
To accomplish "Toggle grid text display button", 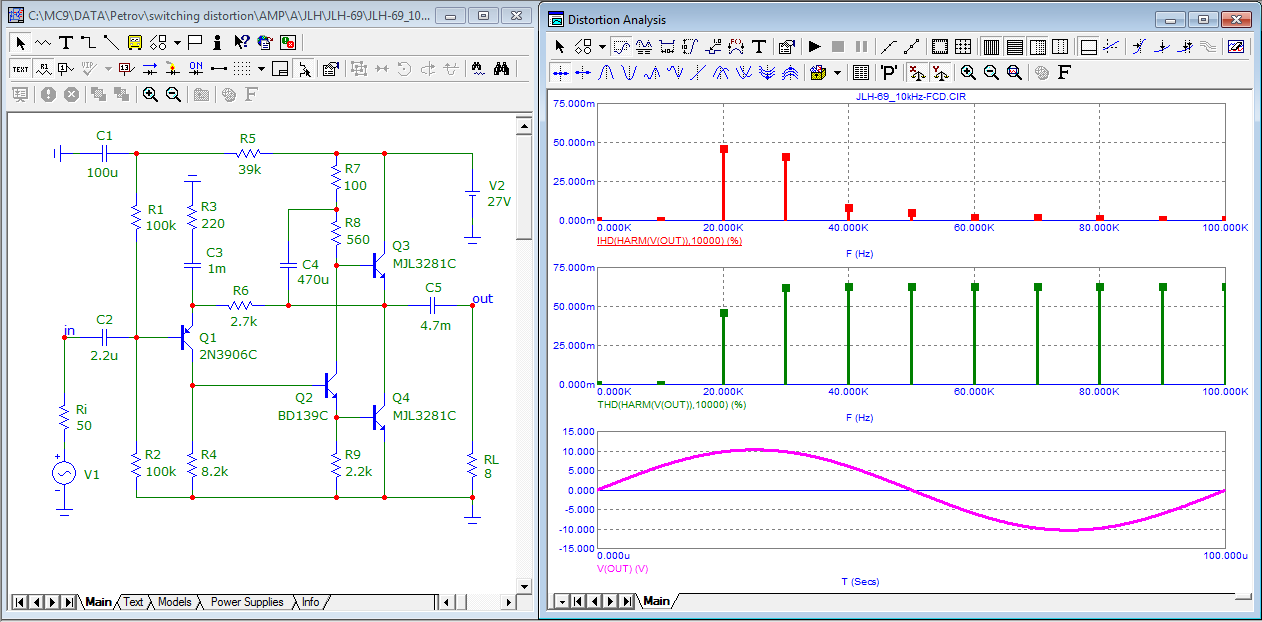I will click(20, 69).
